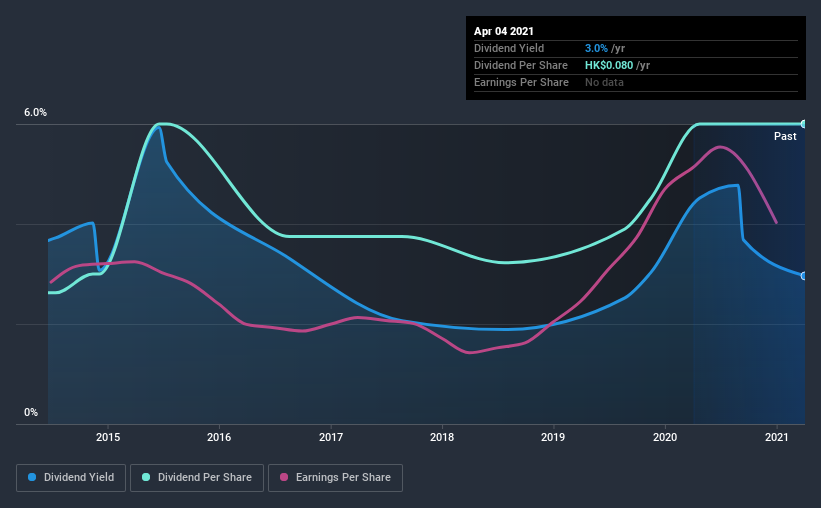Click the Earnings Per Share tooltip row label
The height and width of the screenshot is (508, 821).
coord(521,82)
